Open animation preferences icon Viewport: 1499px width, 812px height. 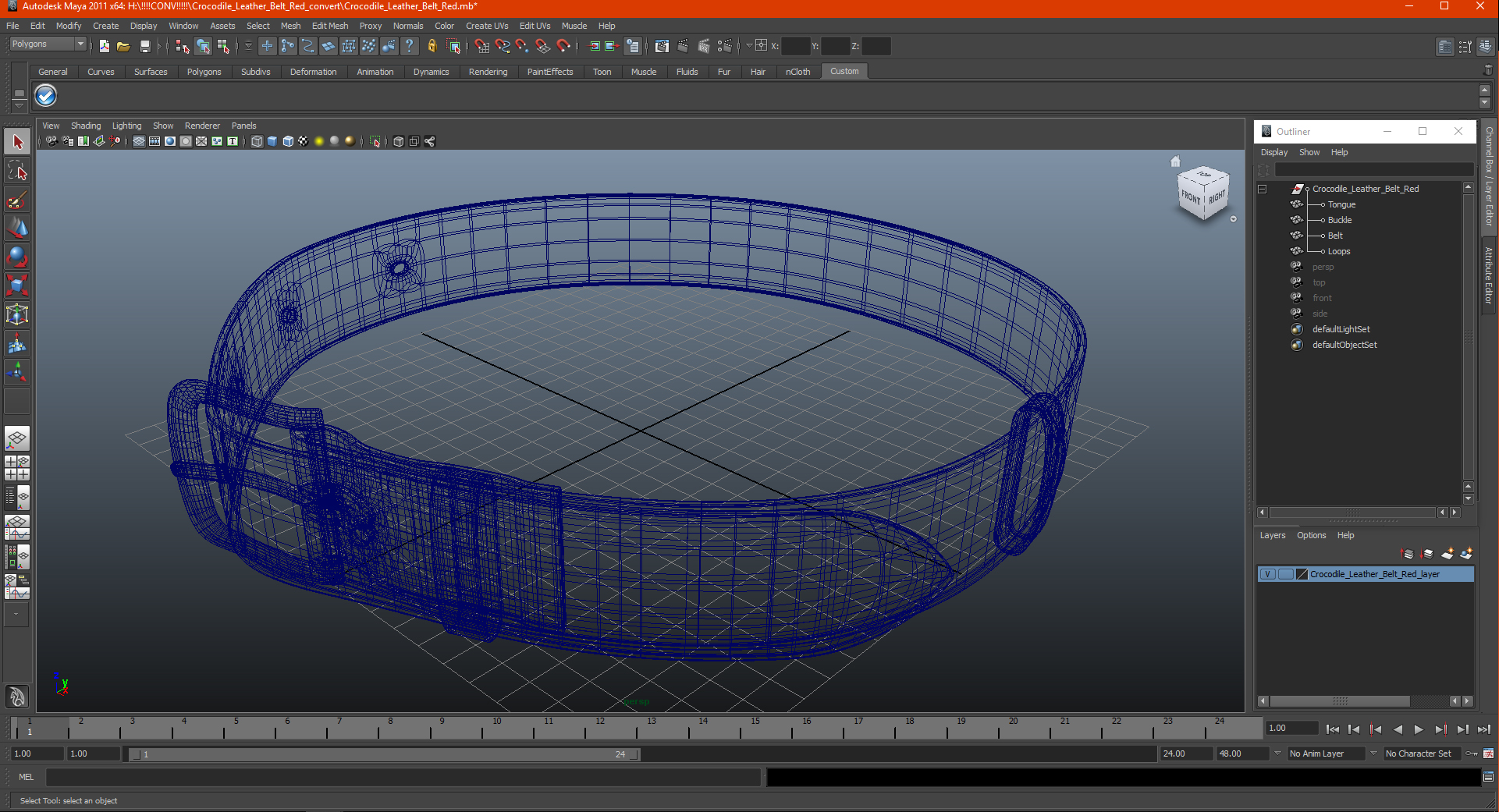click(1488, 753)
